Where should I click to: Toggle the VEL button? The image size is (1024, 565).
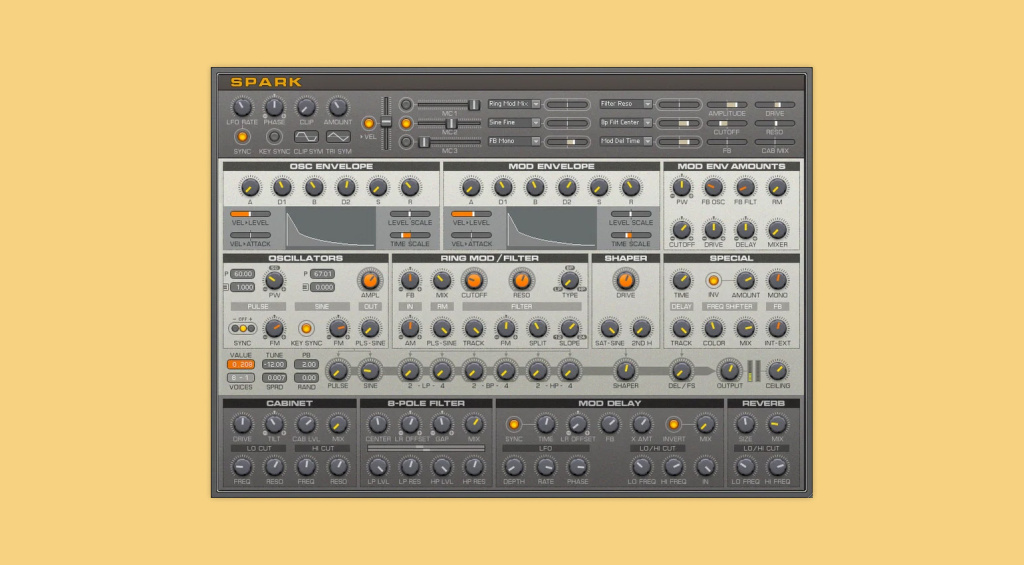pyautogui.click(x=369, y=123)
